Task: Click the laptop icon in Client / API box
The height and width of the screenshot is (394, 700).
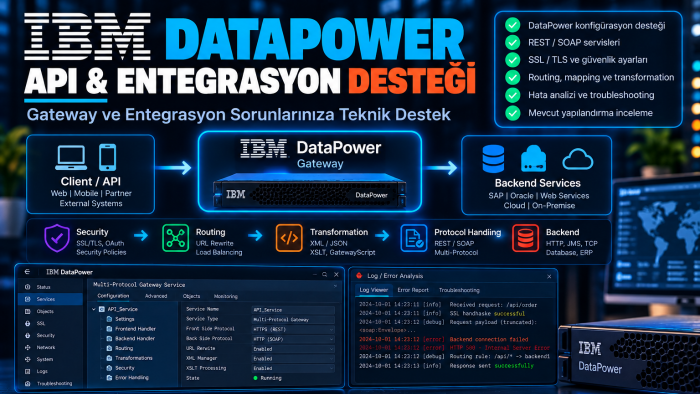Action: tap(71, 158)
